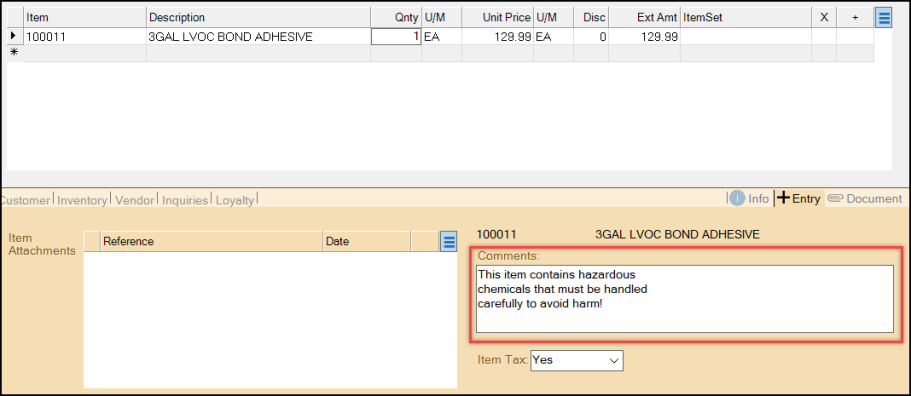
Task: Click the new row asterisk marker
Action: click(15, 53)
